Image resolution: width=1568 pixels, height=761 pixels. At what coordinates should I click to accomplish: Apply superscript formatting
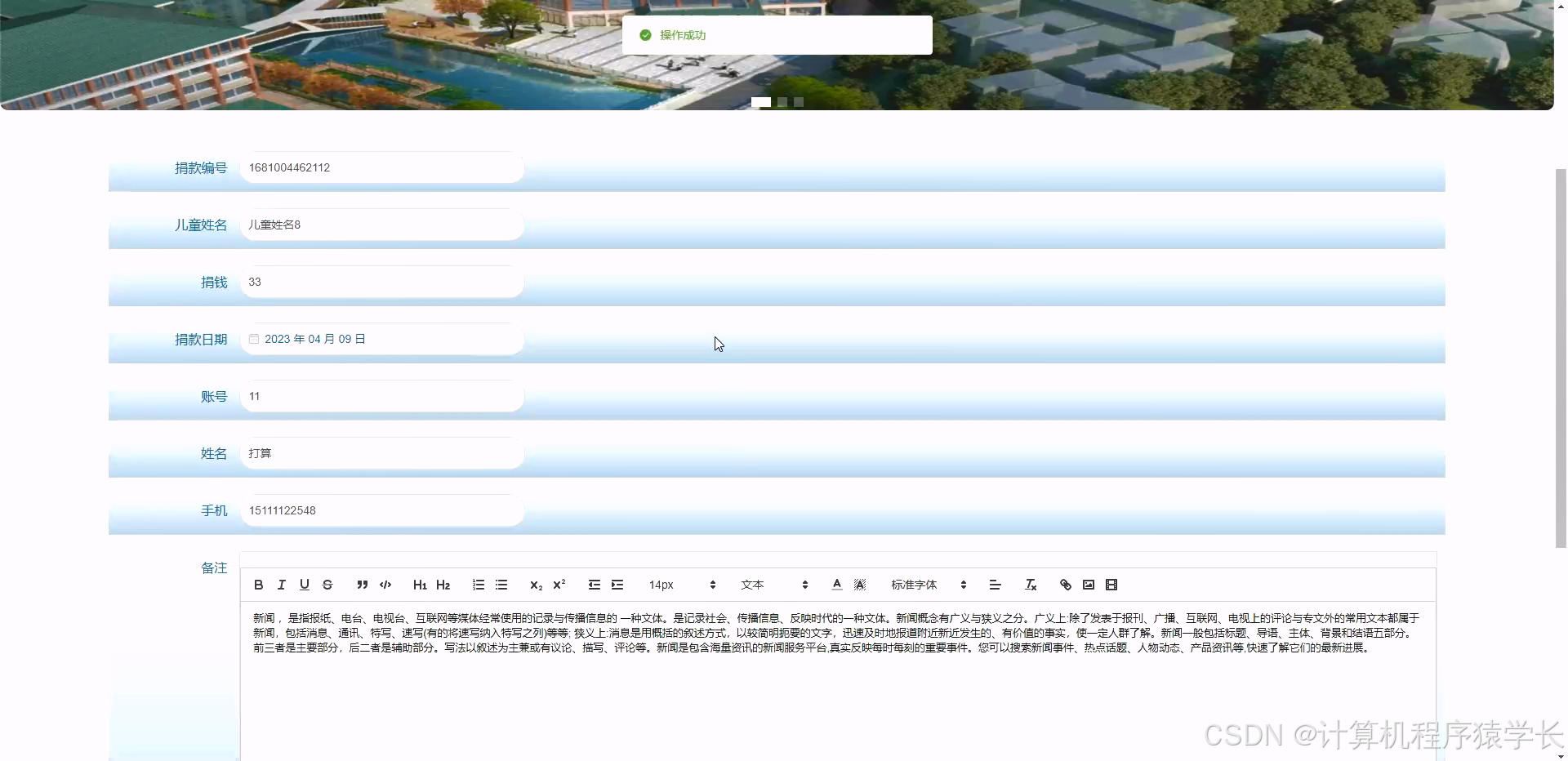(x=559, y=585)
